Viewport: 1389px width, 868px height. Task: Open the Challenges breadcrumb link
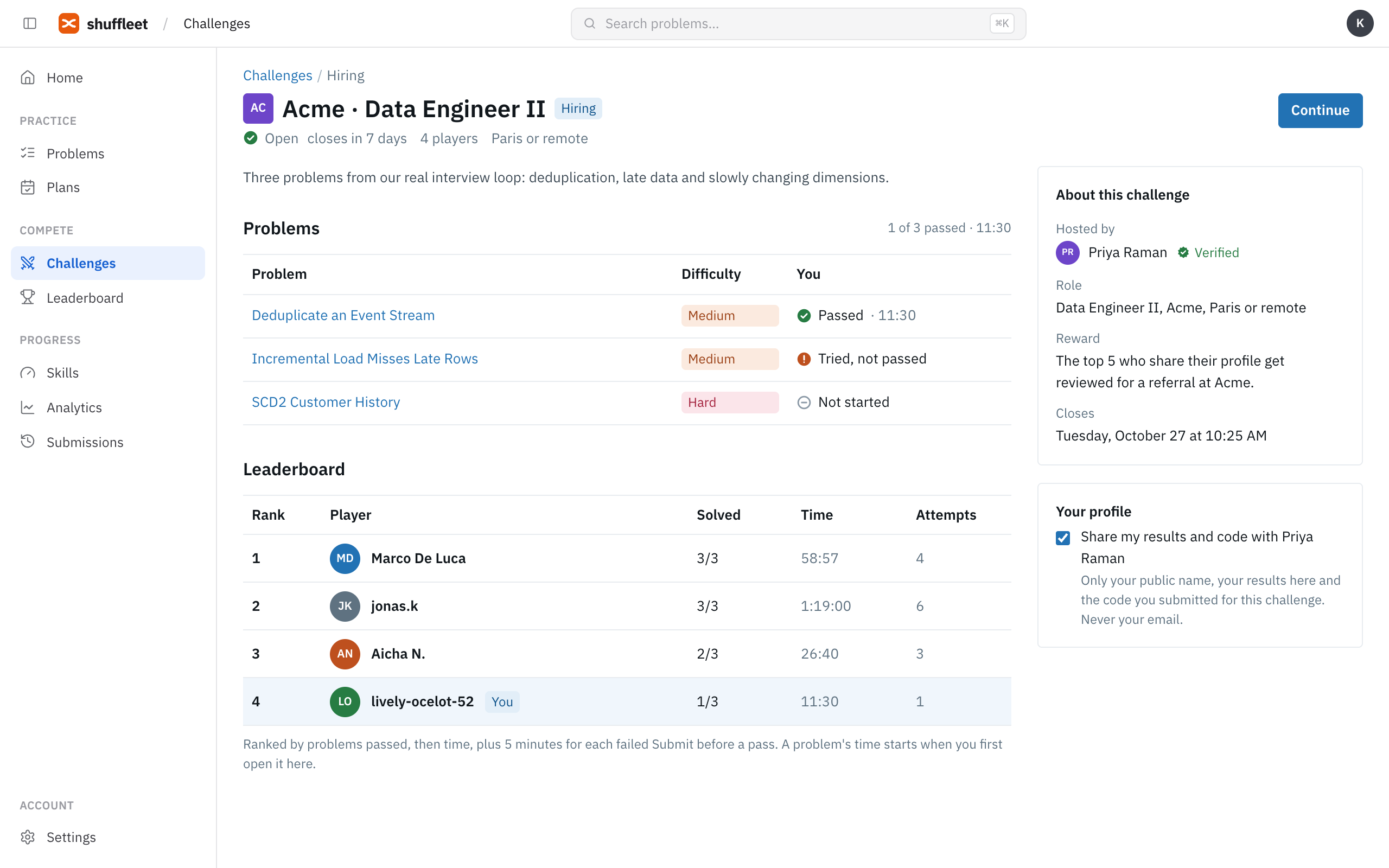(278, 75)
